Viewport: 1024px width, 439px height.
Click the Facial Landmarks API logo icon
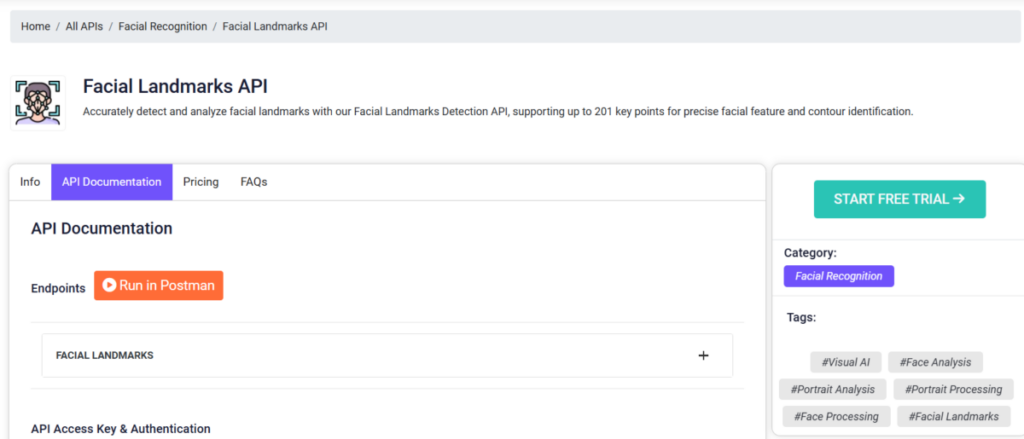(38, 103)
